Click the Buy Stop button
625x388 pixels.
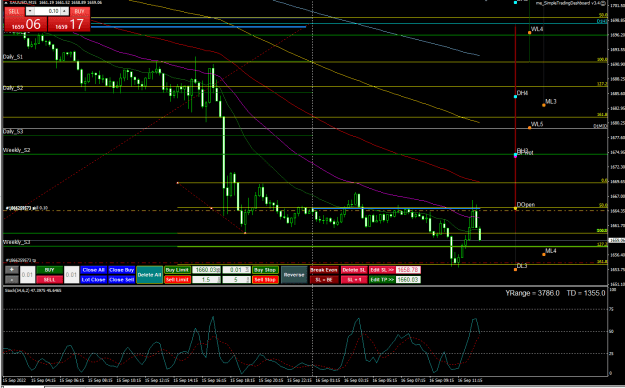(265, 270)
